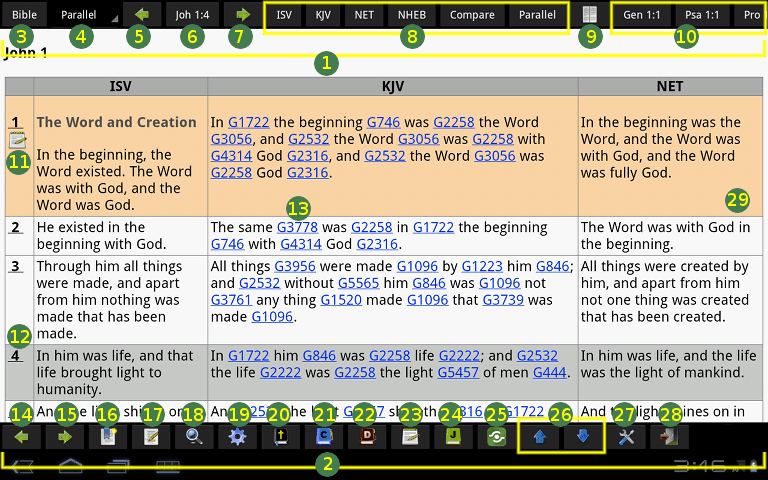Tap the bottom toolbar history forward arrow
Viewport: 768px width, 480px height.
pos(65,437)
